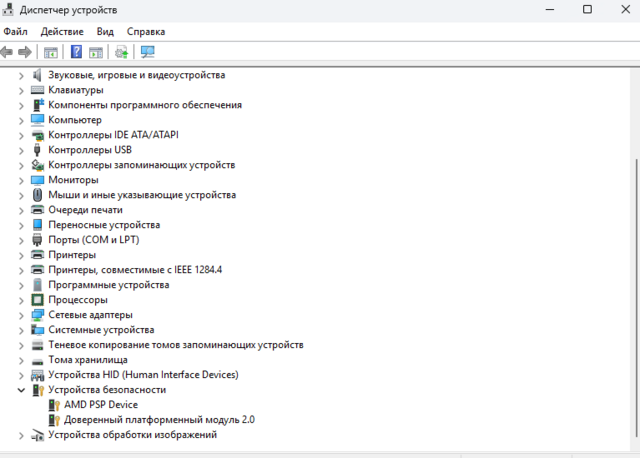Screen dimensions: 640x458
Task: Click the Help toolbar icon with question mark
Action: 76,52
